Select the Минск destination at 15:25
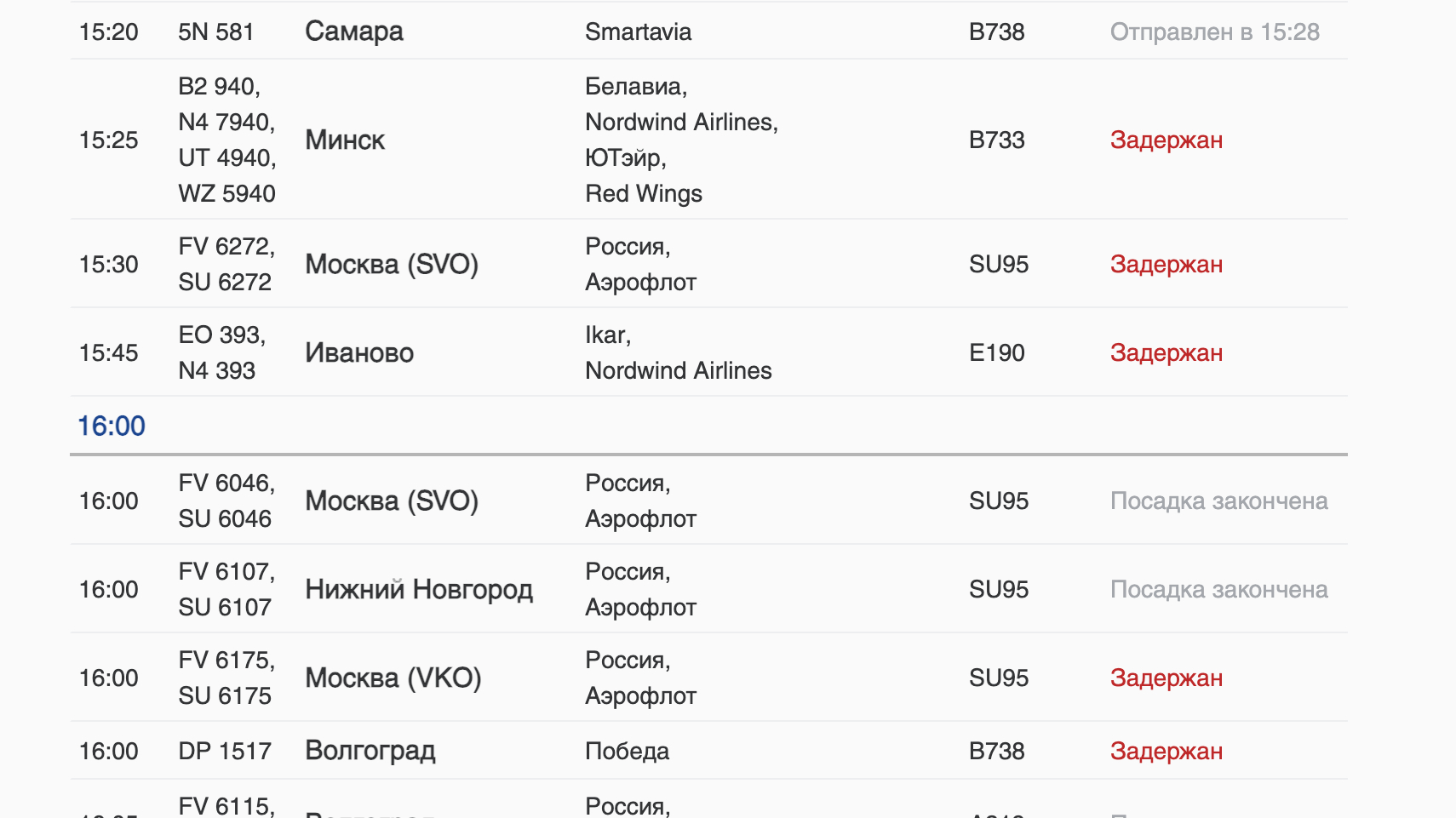The width and height of the screenshot is (1456, 818). pyautogui.click(x=345, y=140)
